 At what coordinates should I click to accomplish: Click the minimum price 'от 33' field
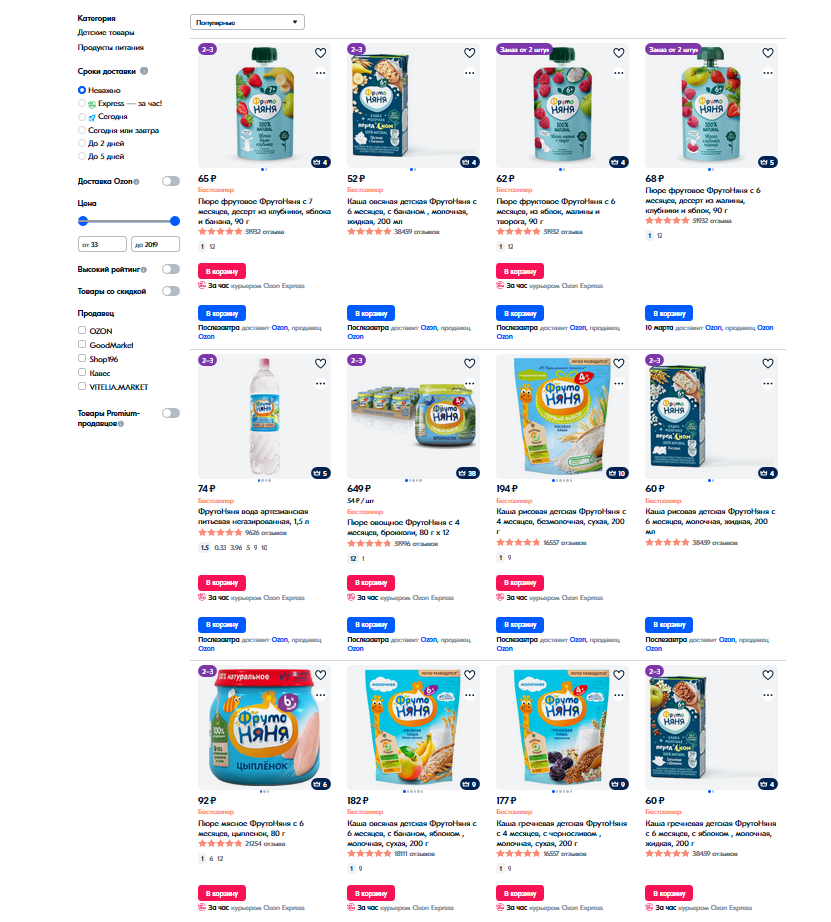(x=102, y=244)
